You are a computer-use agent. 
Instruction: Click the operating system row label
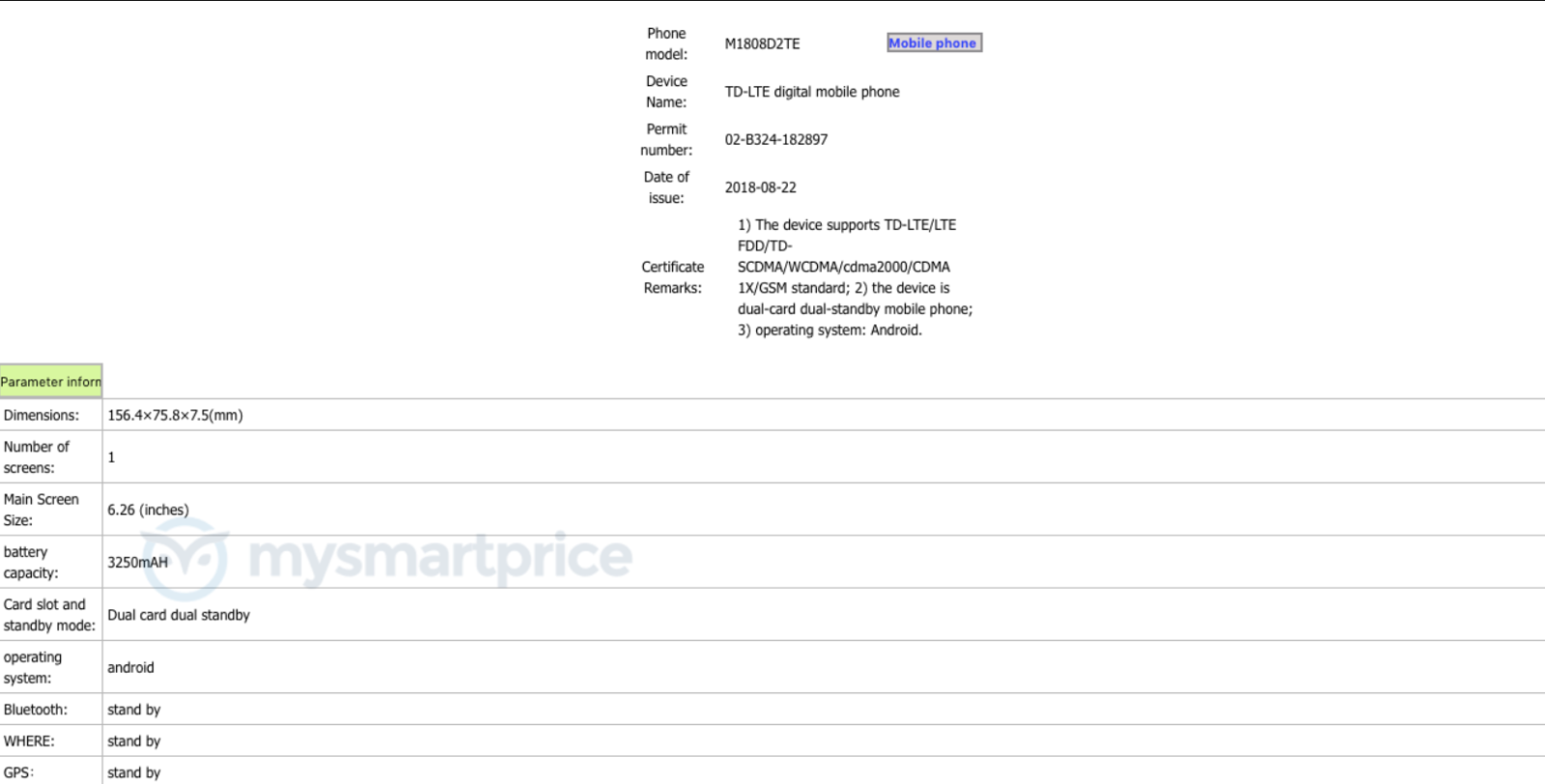click(x=33, y=667)
